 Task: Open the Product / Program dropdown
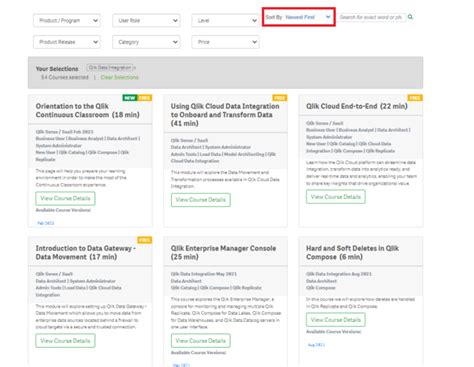pos(67,21)
